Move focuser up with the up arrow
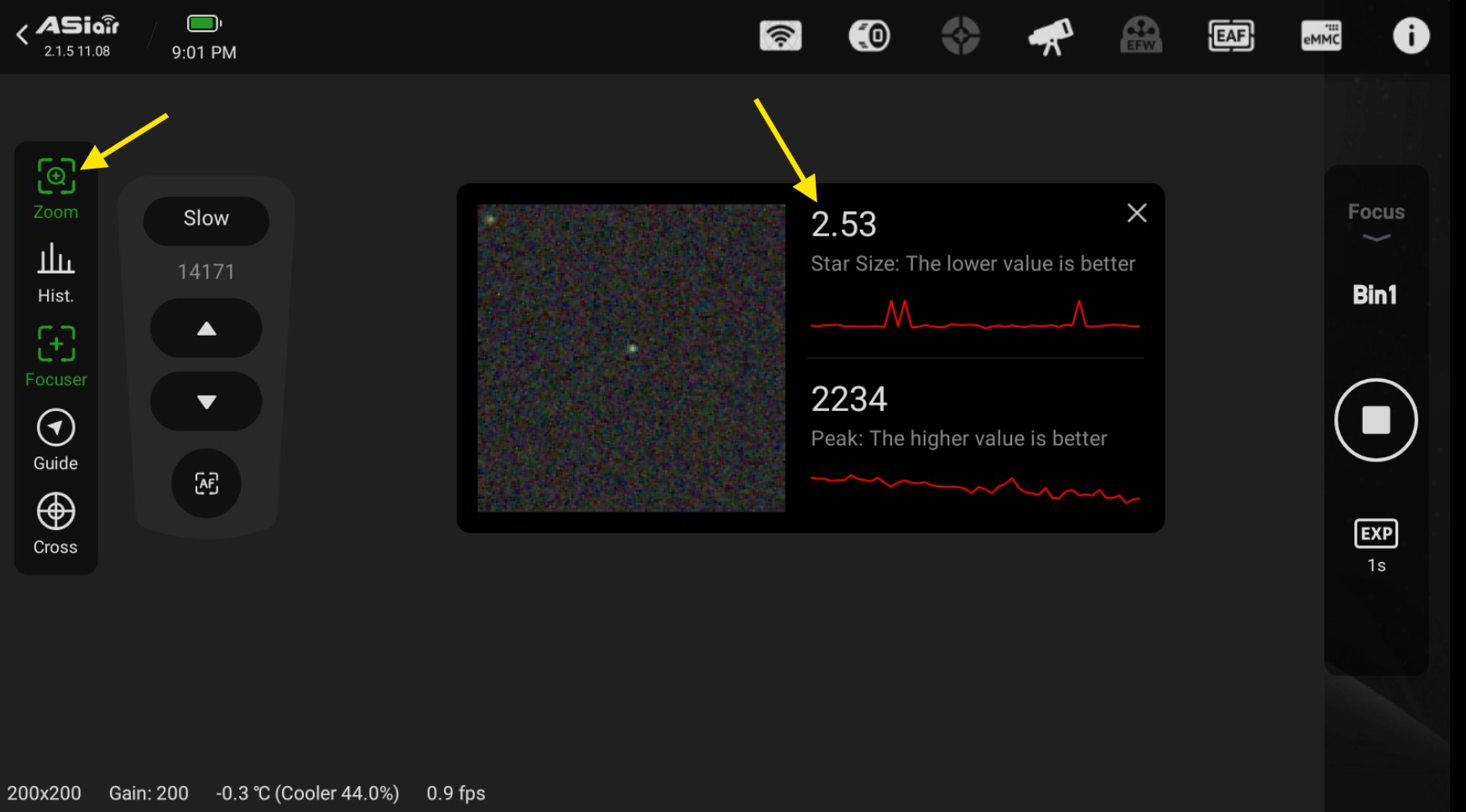The image size is (1466, 812). (x=206, y=328)
